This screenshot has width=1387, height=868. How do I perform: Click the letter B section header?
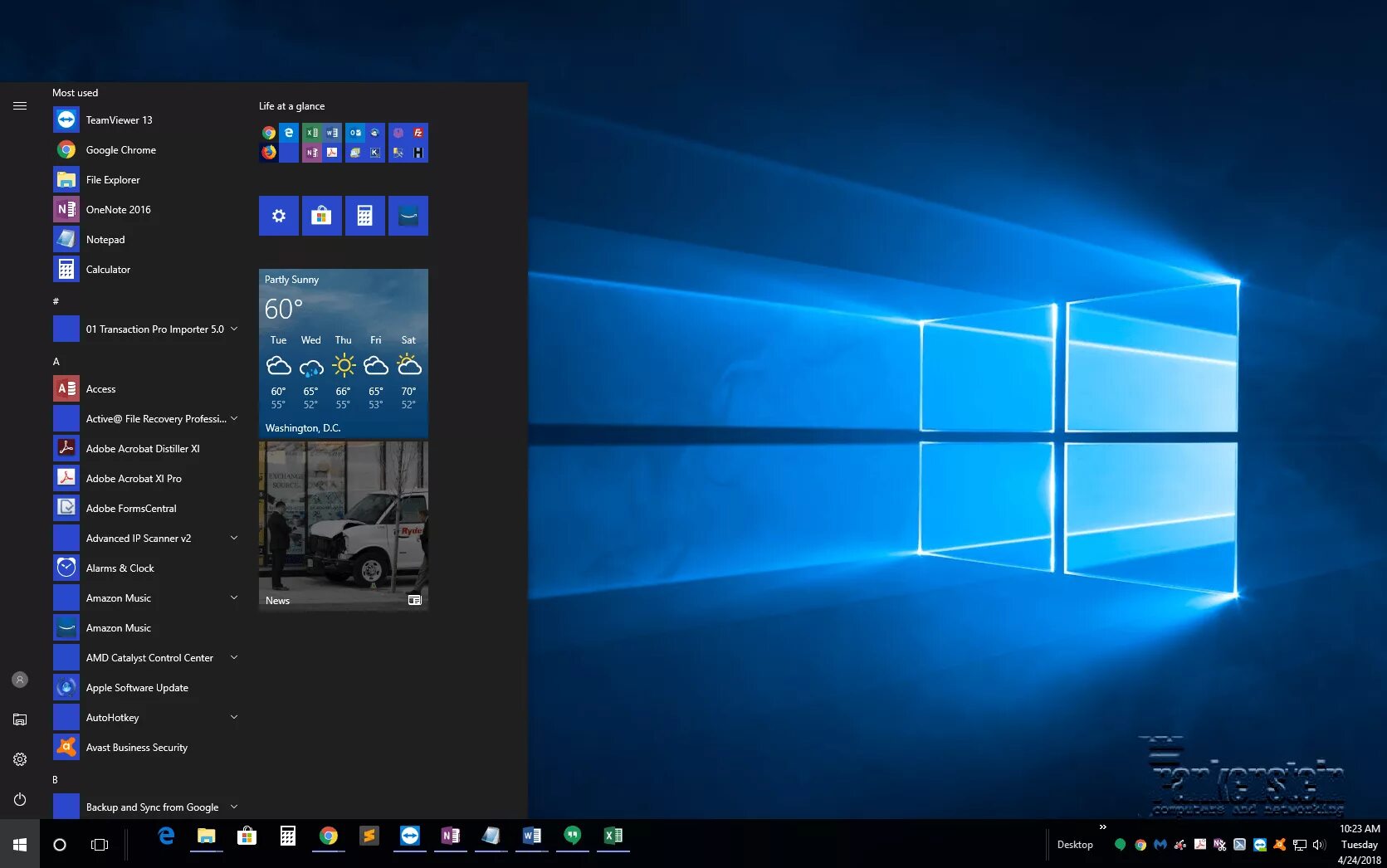tap(56, 780)
